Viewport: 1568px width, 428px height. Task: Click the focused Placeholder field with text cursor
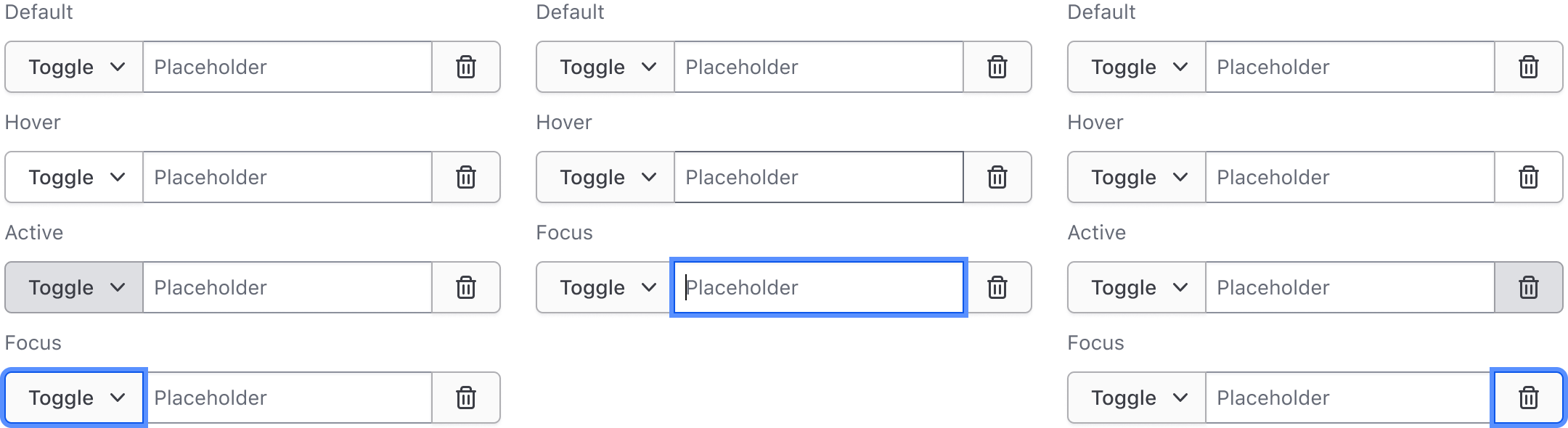pyautogui.click(x=818, y=287)
